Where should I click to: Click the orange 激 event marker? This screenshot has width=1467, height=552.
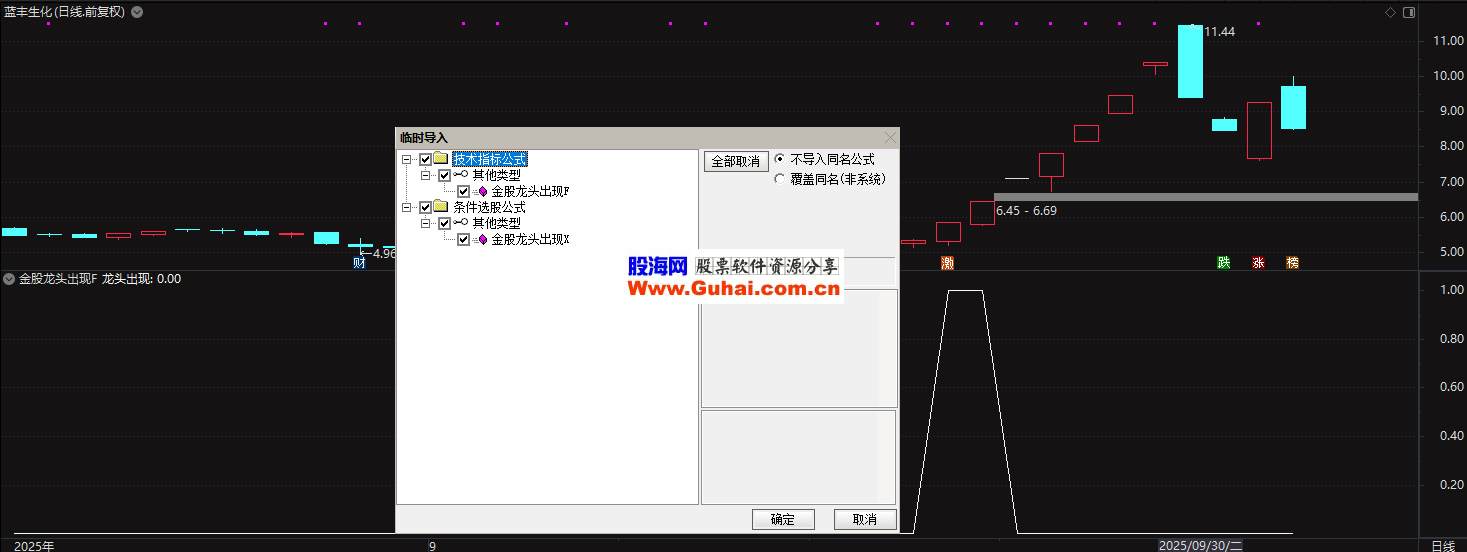tap(947, 263)
